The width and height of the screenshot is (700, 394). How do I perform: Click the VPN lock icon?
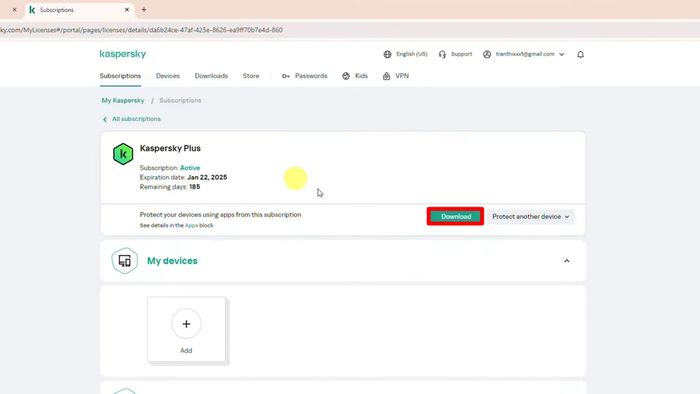[x=387, y=76]
